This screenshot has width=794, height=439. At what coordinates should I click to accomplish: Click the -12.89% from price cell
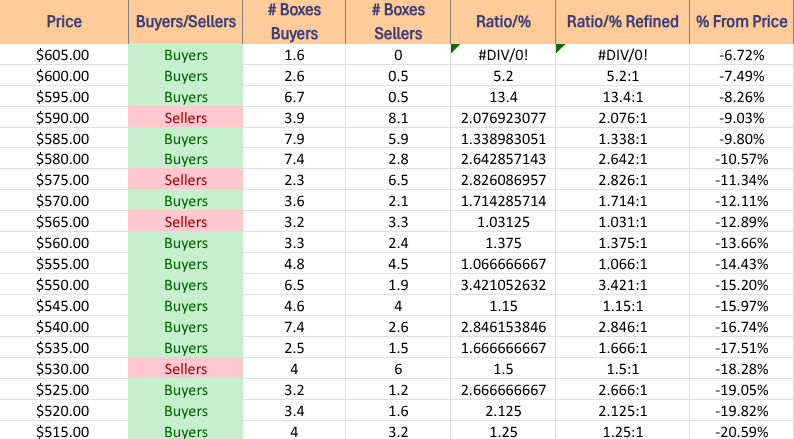tap(741, 223)
